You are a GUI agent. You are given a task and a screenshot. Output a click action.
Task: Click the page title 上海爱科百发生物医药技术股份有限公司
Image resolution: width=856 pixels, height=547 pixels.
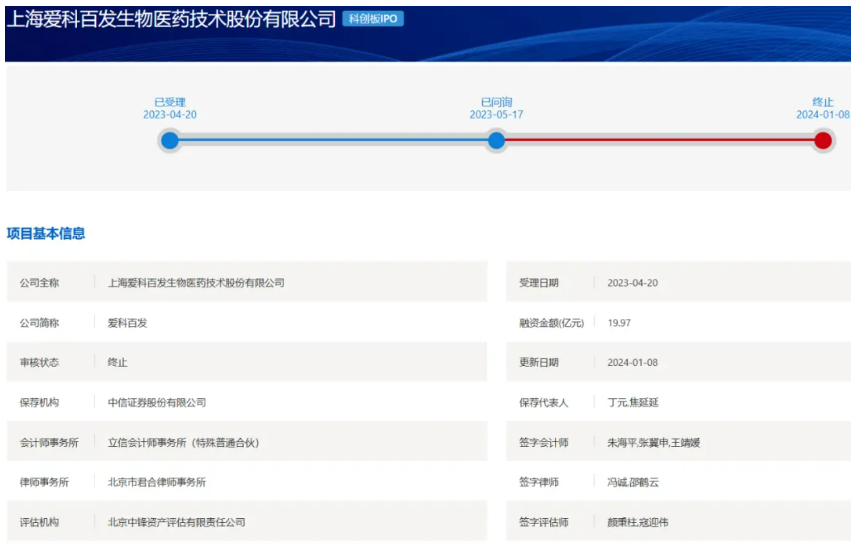(171, 19)
